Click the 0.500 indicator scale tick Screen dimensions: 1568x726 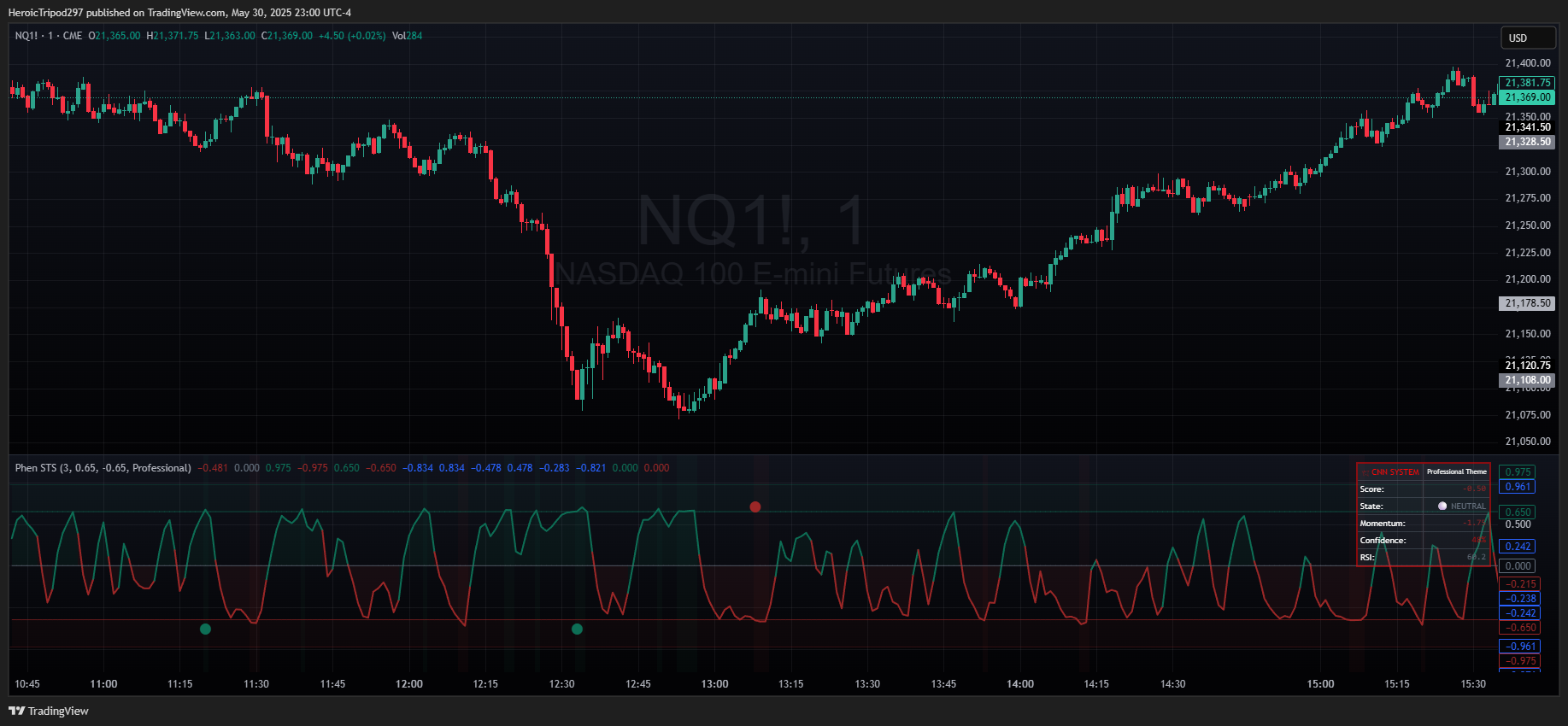click(x=1518, y=524)
